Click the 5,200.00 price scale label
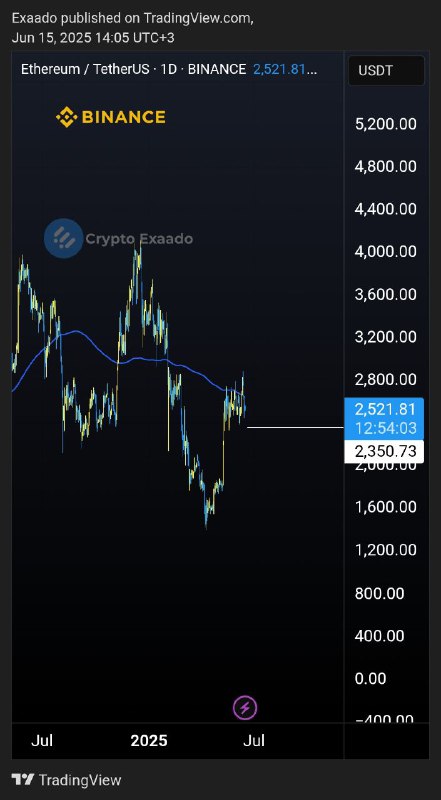 pos(385,124)
